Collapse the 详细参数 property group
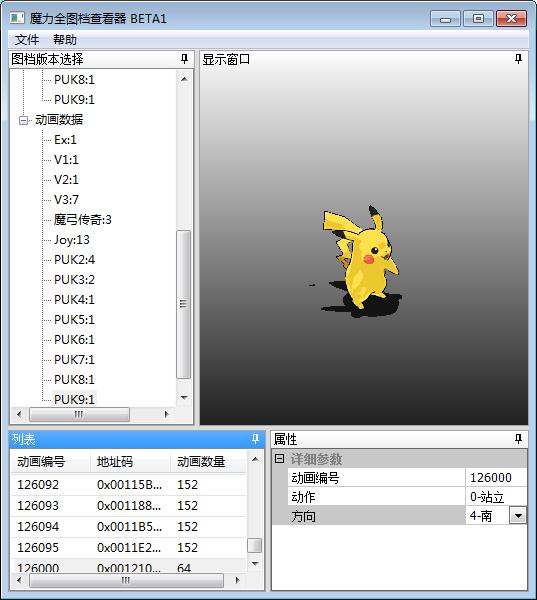The height and width of the screenshot is (600, 537). tap(280, 458)
